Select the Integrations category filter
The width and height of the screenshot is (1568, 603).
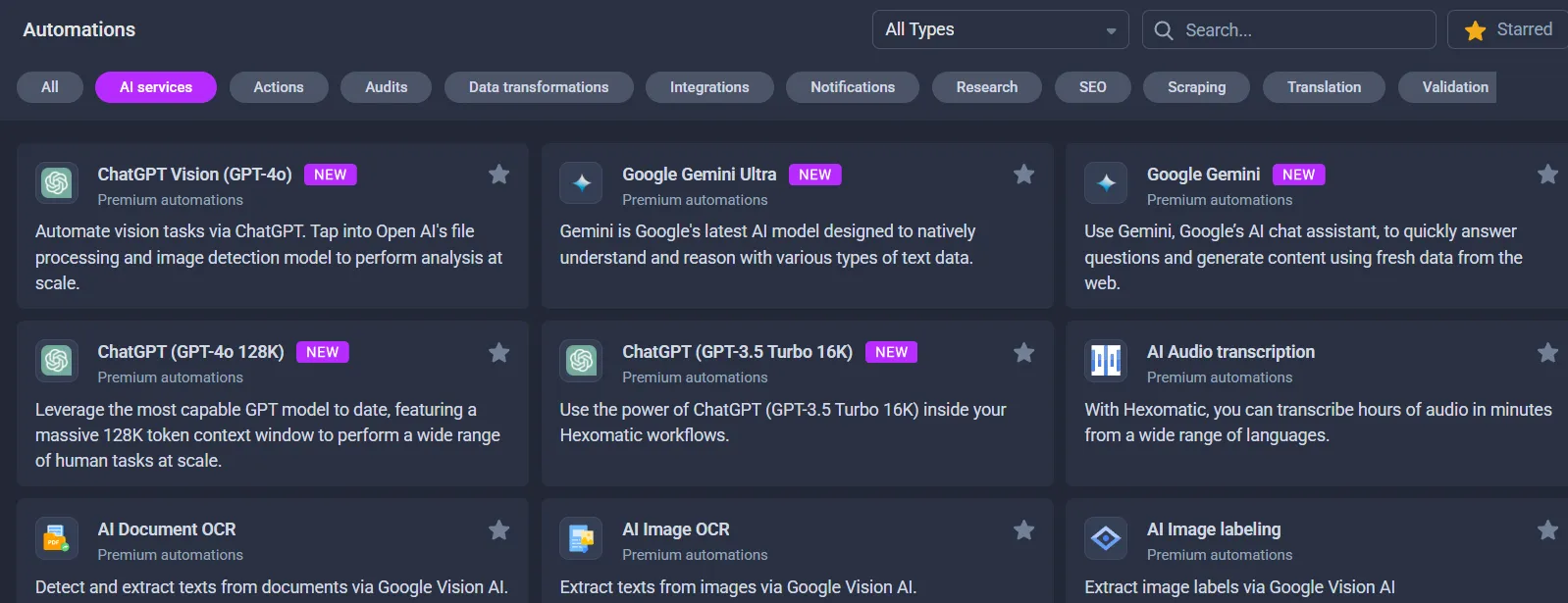708,87
